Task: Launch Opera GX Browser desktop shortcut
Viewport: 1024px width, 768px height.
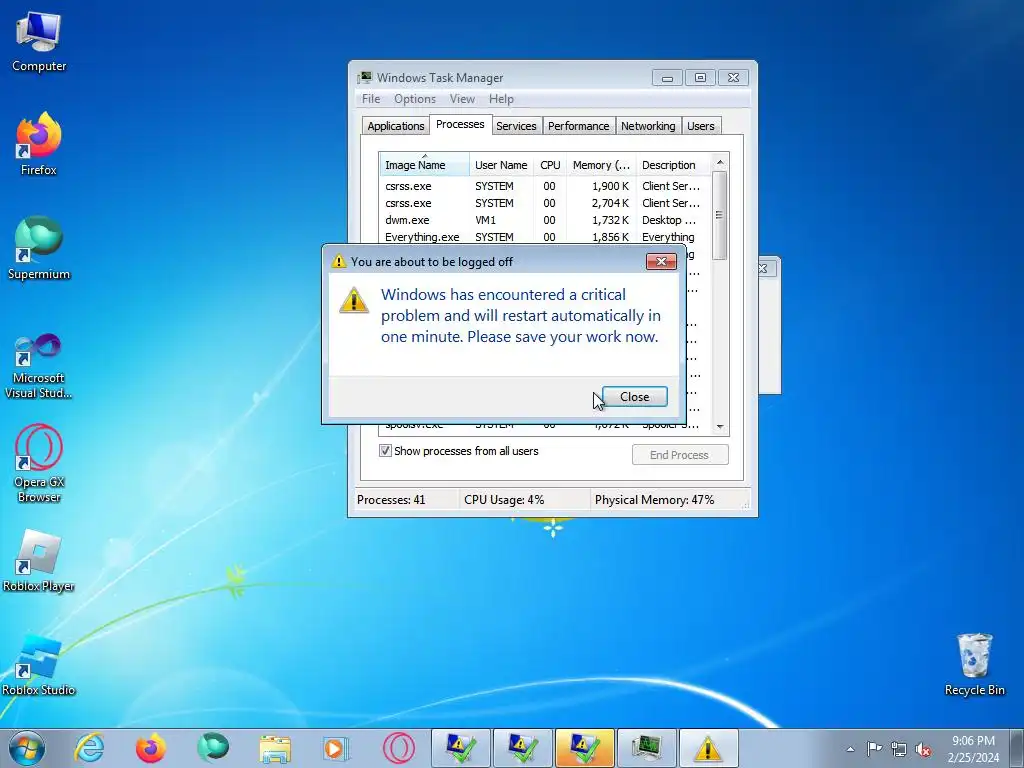Action: pos(39,463)
